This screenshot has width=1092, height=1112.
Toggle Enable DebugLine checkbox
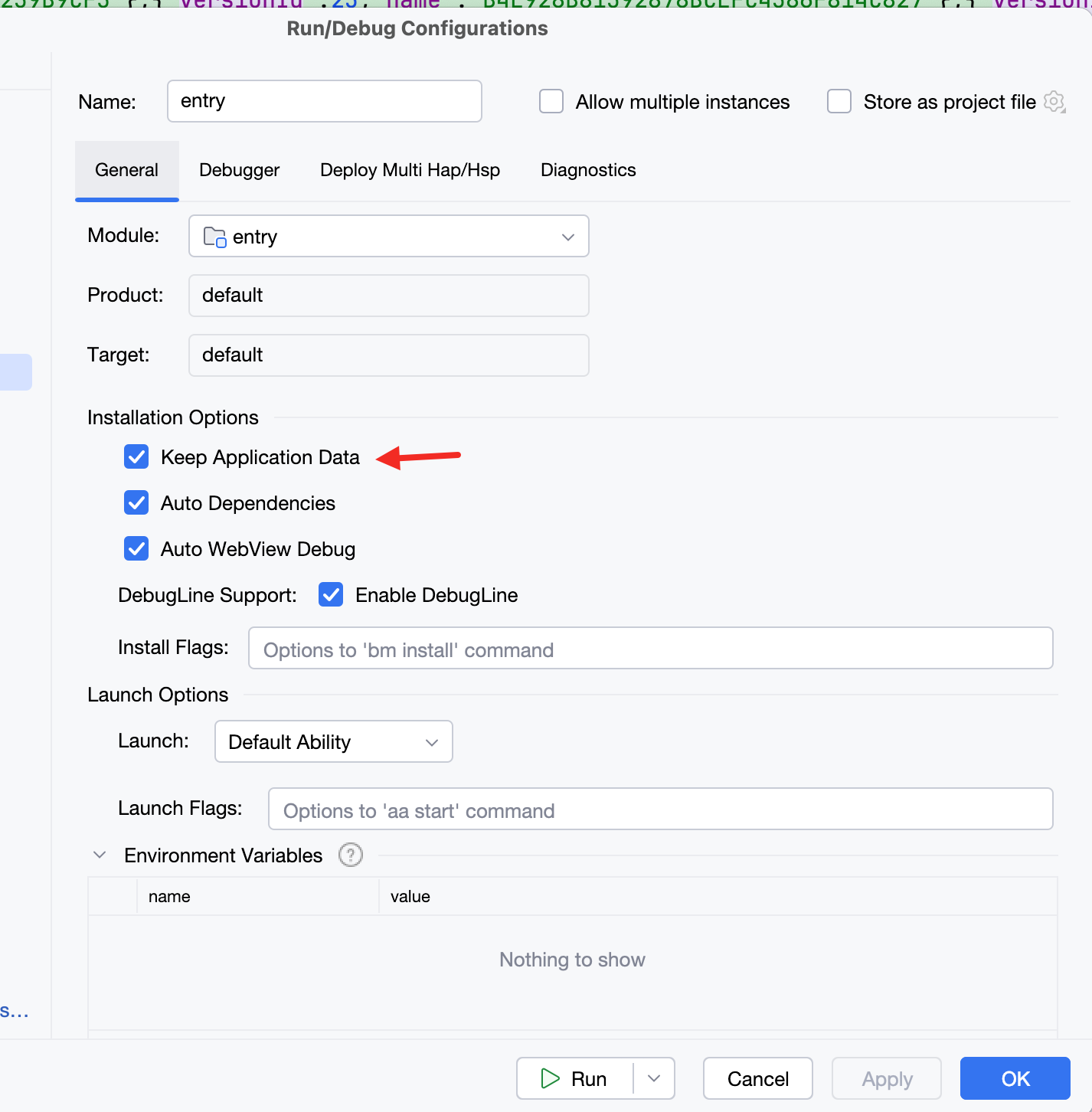(x=331, y=595)
